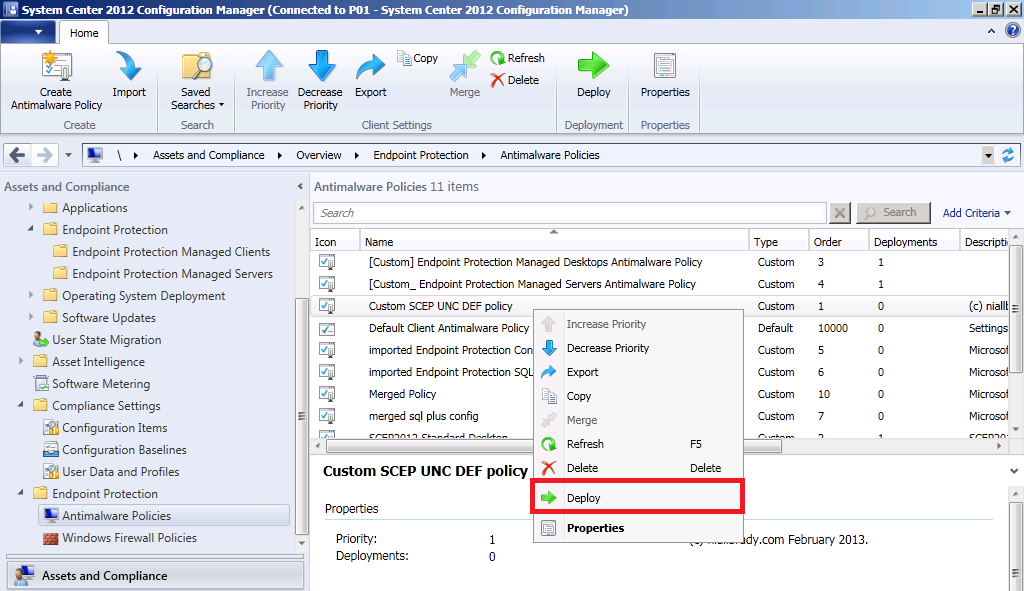Viewport: 1024px width, 591px height.
Task: Choose Properties in the context menu
Action: (638, 528)
